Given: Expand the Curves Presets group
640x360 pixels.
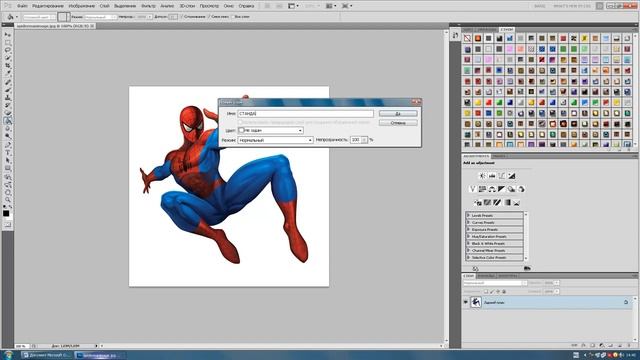Looking at the screenshot, I should 469,222.
